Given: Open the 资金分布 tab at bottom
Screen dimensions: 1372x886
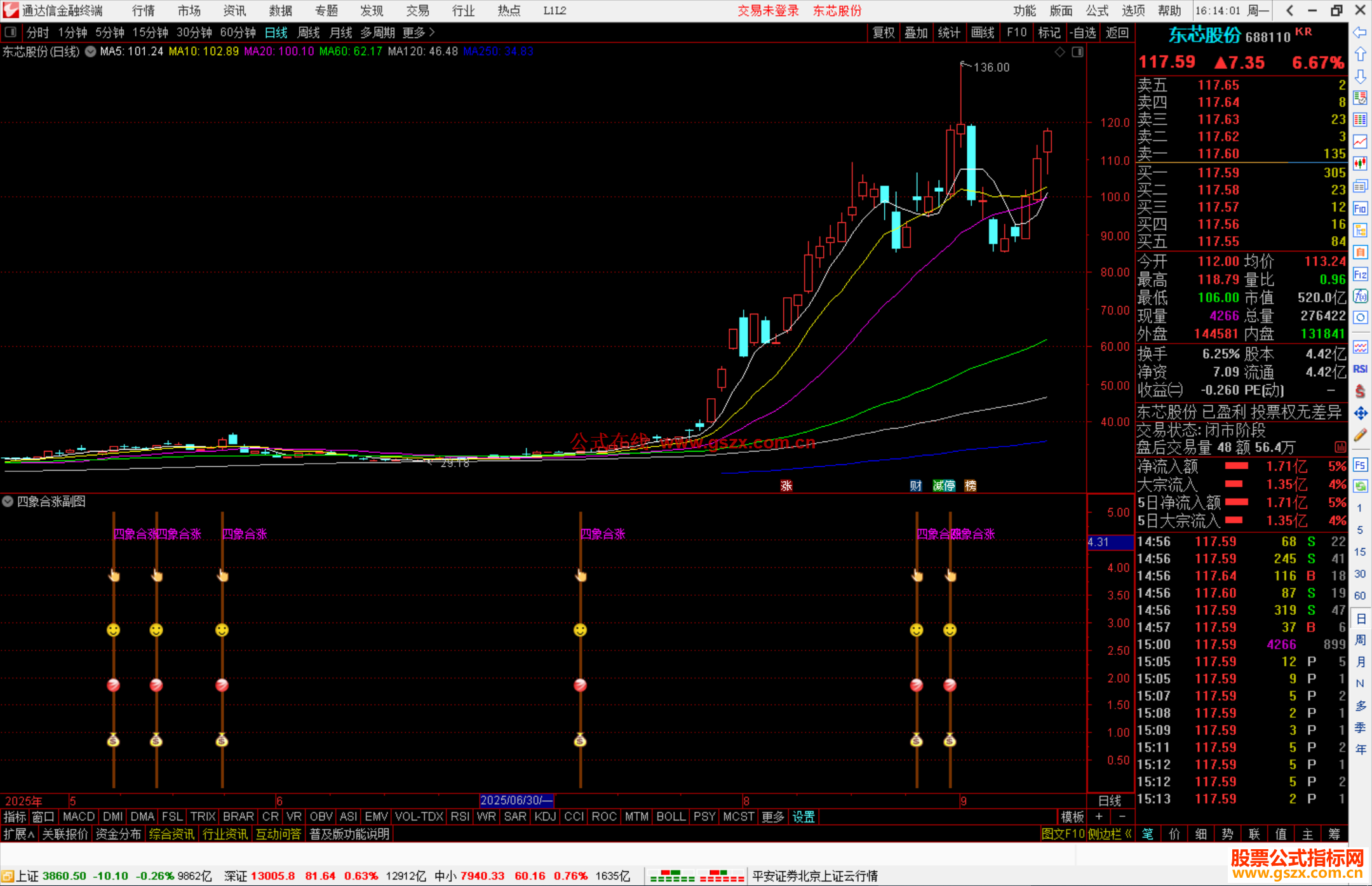Looking at the screenshot, I should (118, 834).
